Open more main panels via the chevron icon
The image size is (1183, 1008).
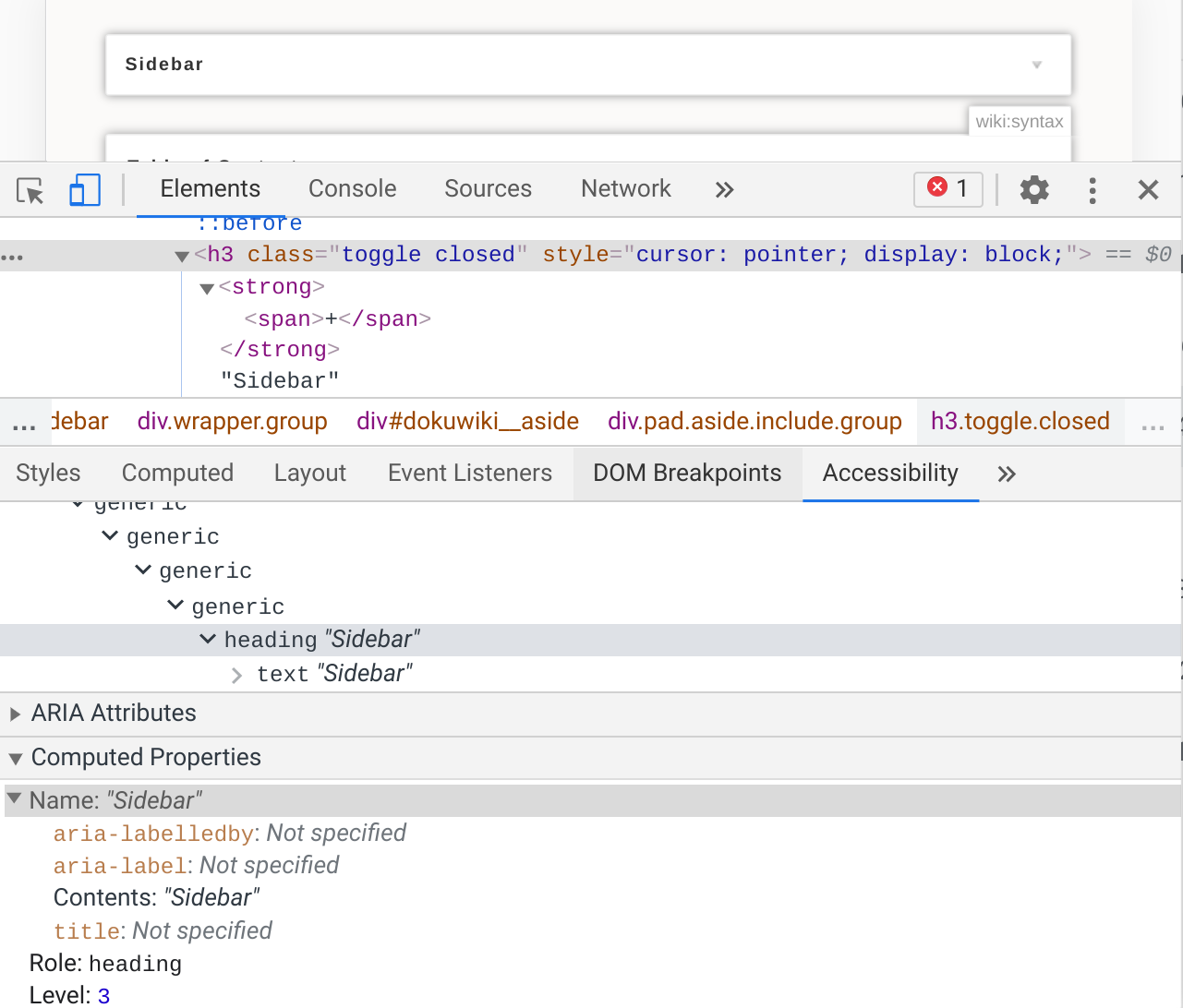point(724,189)
